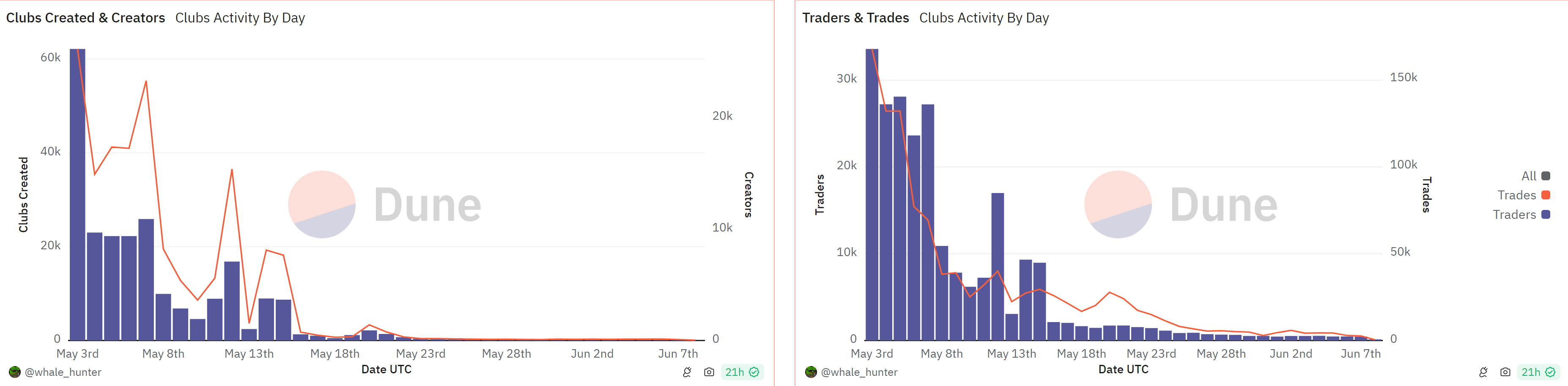Click the verified checkmark badge on the left chart
This screenshot has width=1568, height=386.
(754, 372)
